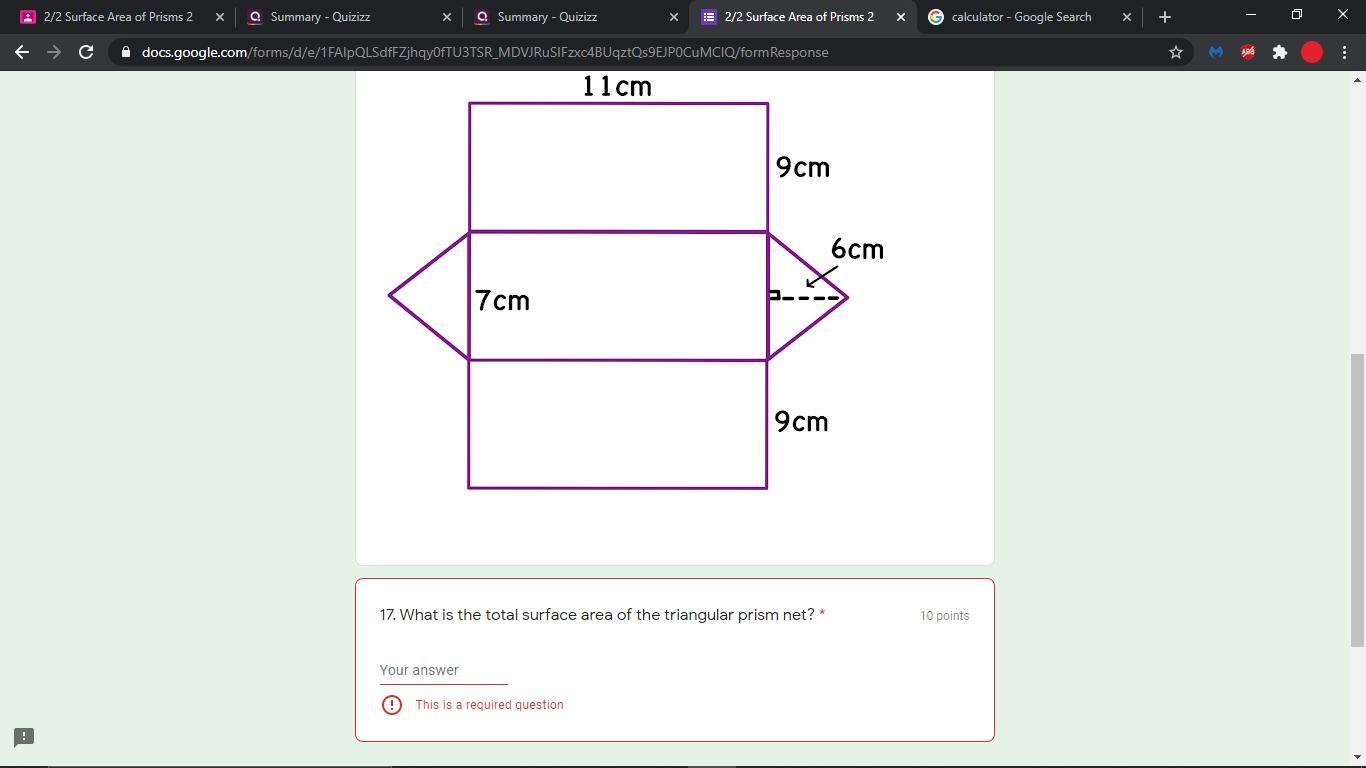Open the red profile avatar menu
Screen dimensions: 1366x768
click(x=1312, y=52)
